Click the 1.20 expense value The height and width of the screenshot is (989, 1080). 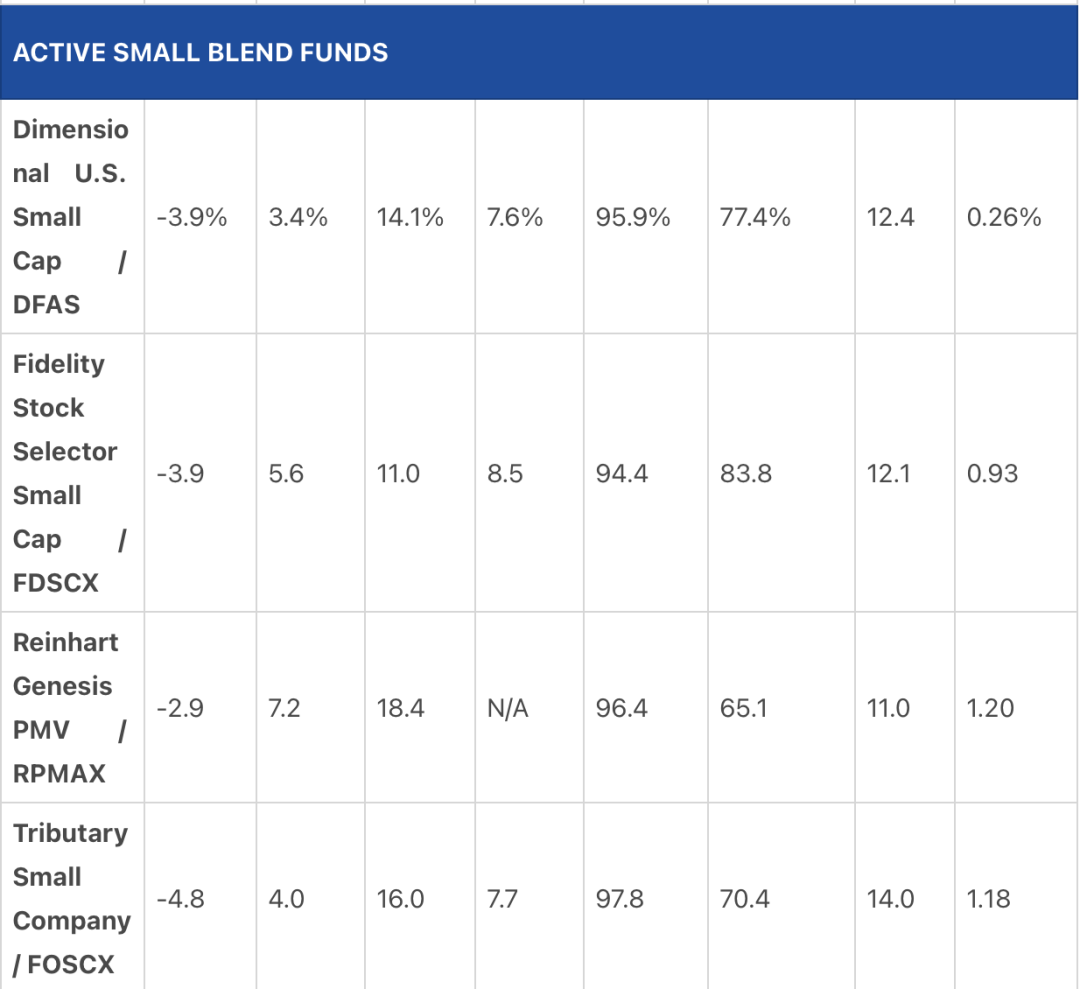tap(990, 708)
